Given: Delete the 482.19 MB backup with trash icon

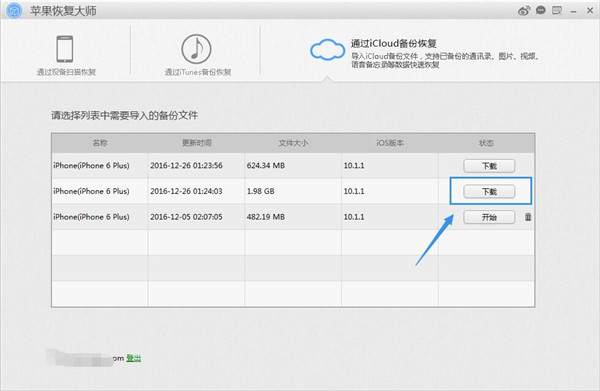Looking at the screenshot, I should (528, 217).
